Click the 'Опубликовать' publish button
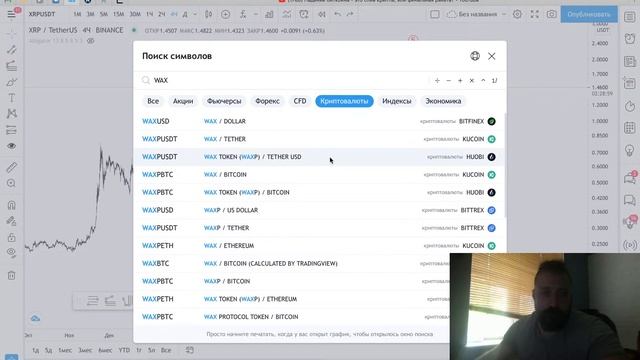Viewport: 640px width, 360px height. pos(589,14)
